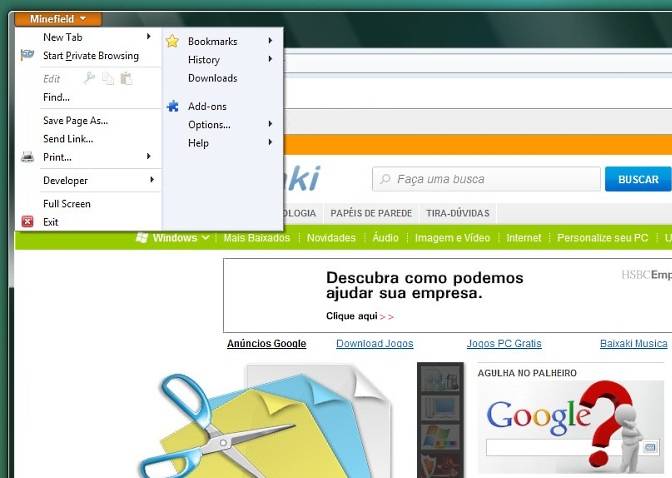Click the Windows logo in green bar
Viewport: 672px width, 478px height.
[142, 237]
